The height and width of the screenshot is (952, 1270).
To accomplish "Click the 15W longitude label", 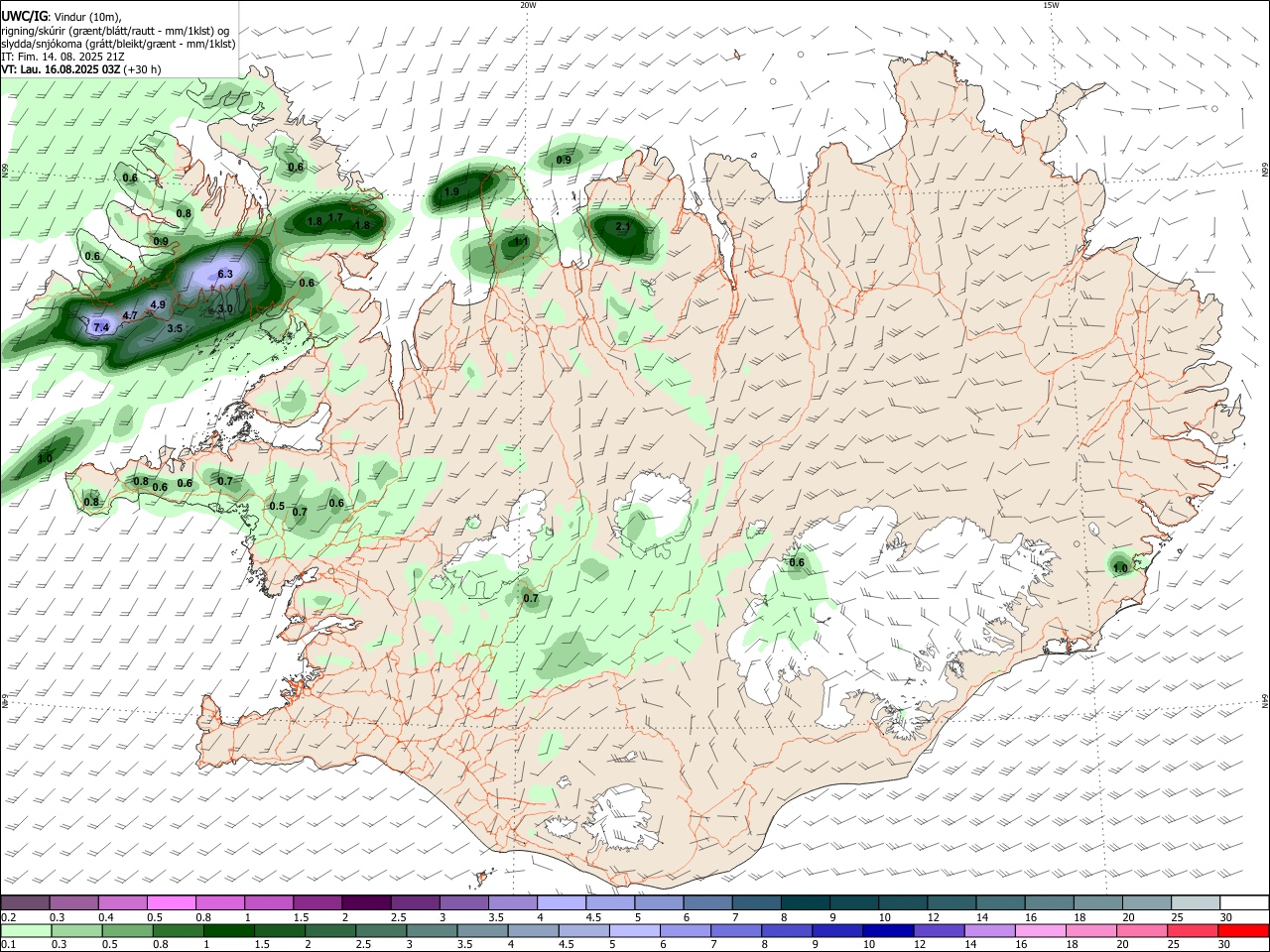I will (1051, 5).
